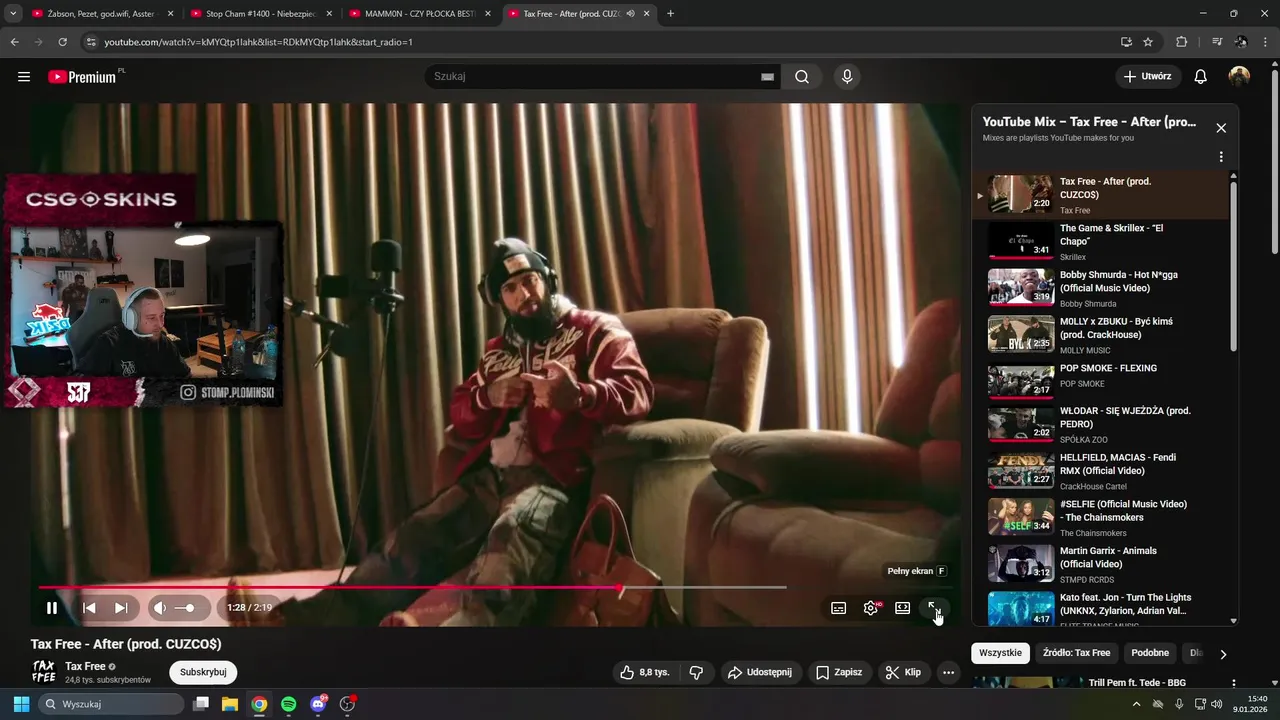Save the video with Zapisz

839,672
